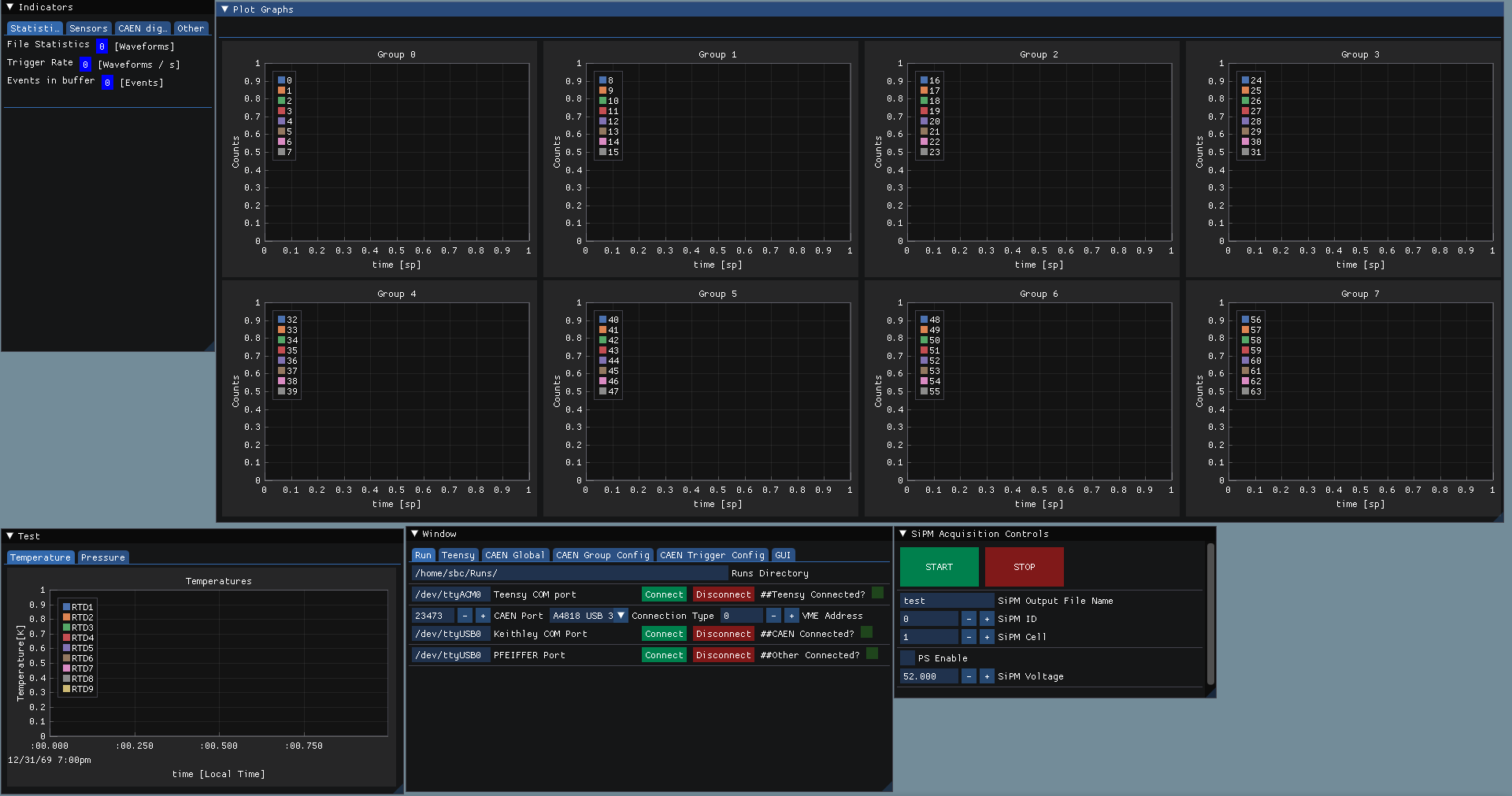Viewport: 1512px width, 796px height.
Task: Open the Sensors tab
Action: point(88,28)
